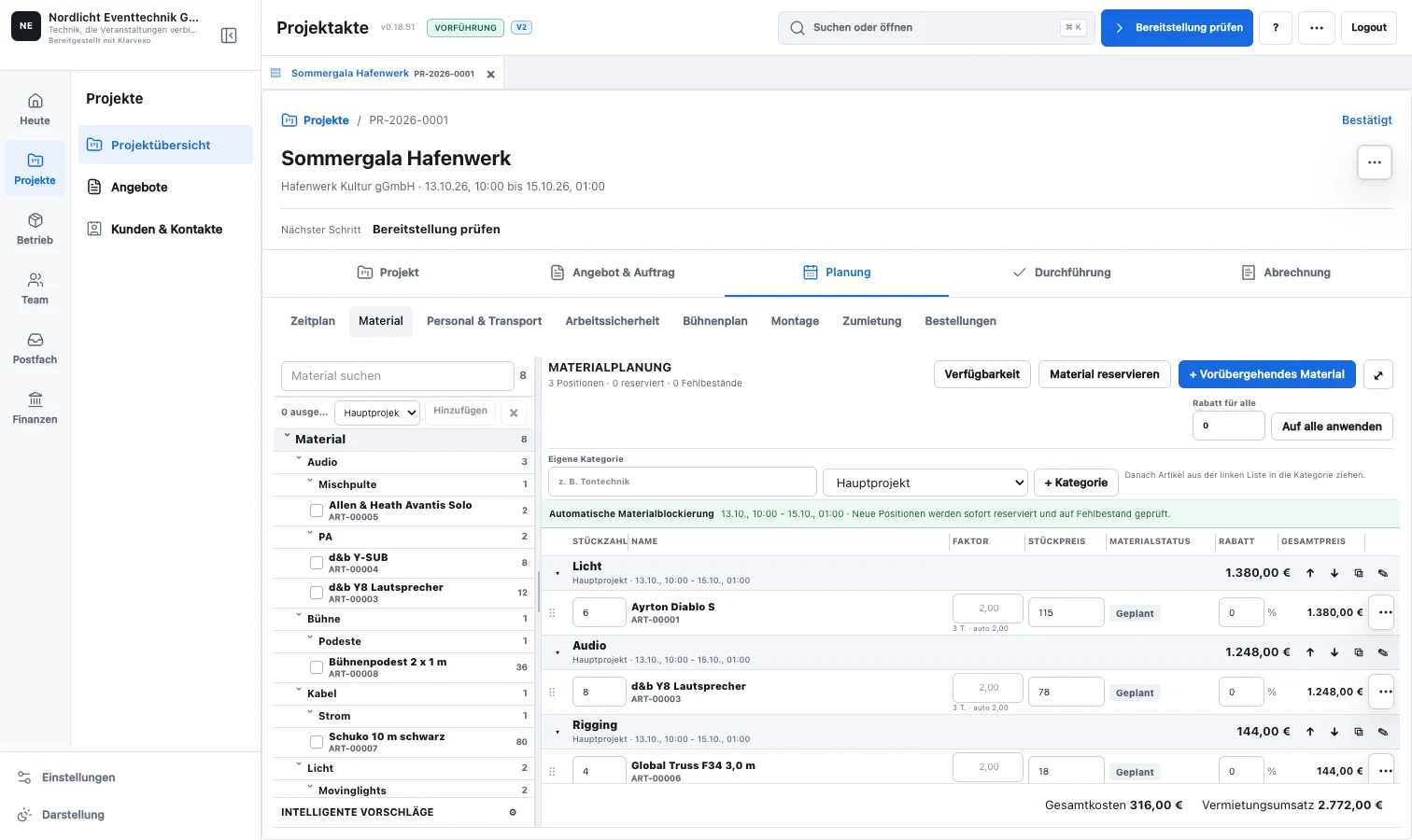Duplicate the Rigging category

pyautogui.click(x=1359, y=732)
